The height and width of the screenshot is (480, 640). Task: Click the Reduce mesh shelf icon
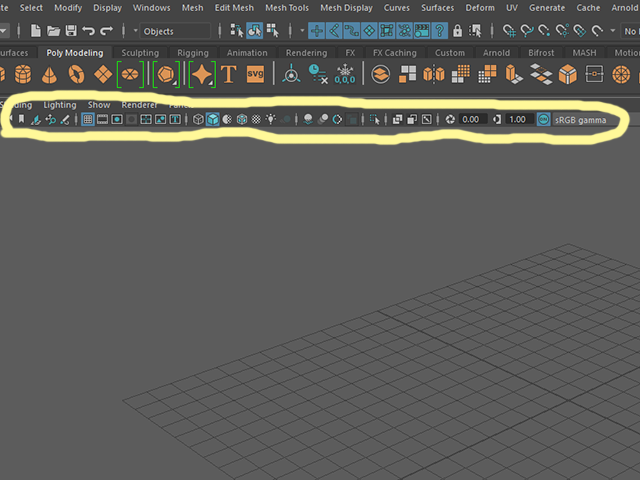[487, 75]
